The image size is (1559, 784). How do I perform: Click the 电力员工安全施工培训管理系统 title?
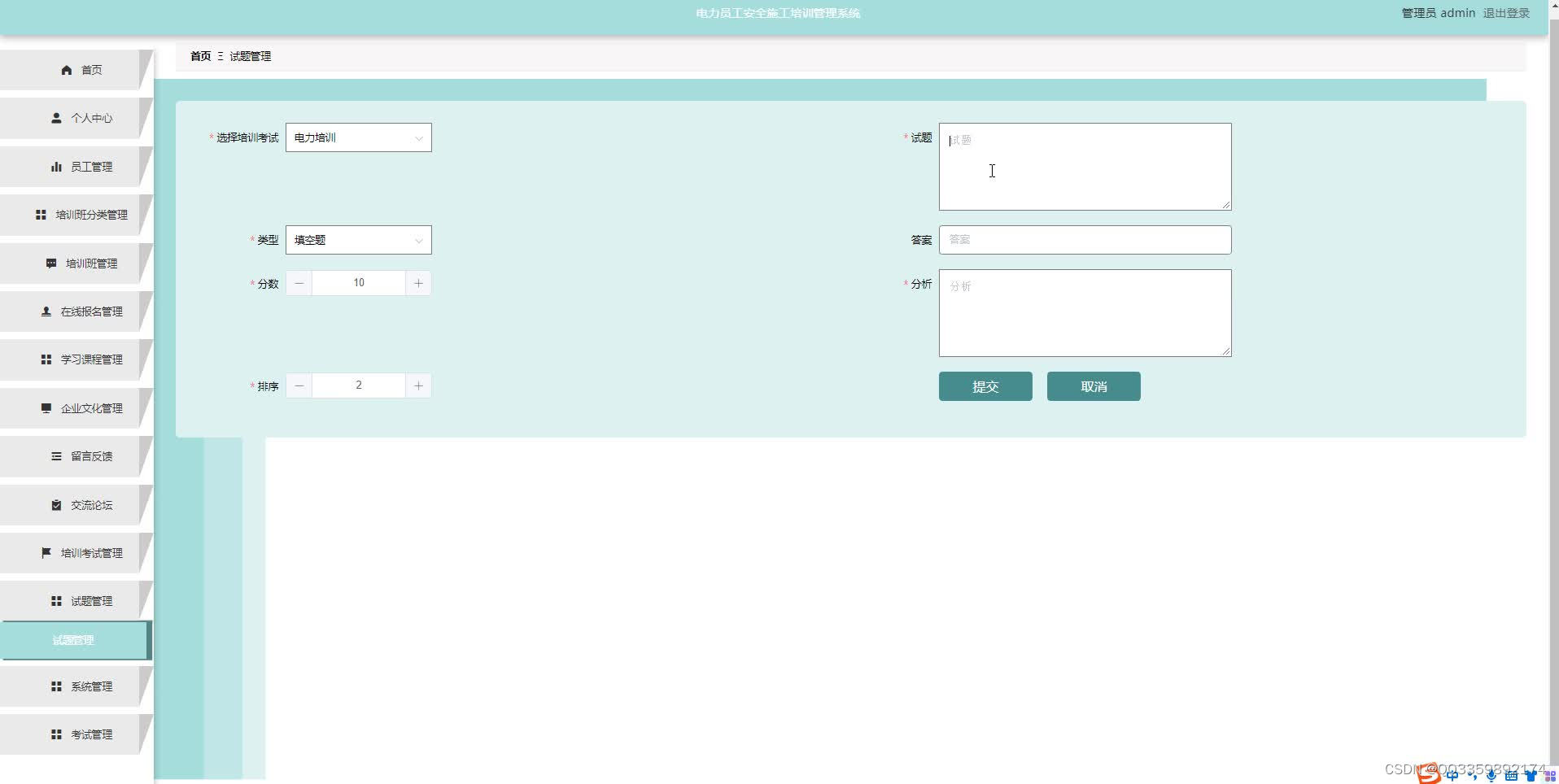click(778, 13)
